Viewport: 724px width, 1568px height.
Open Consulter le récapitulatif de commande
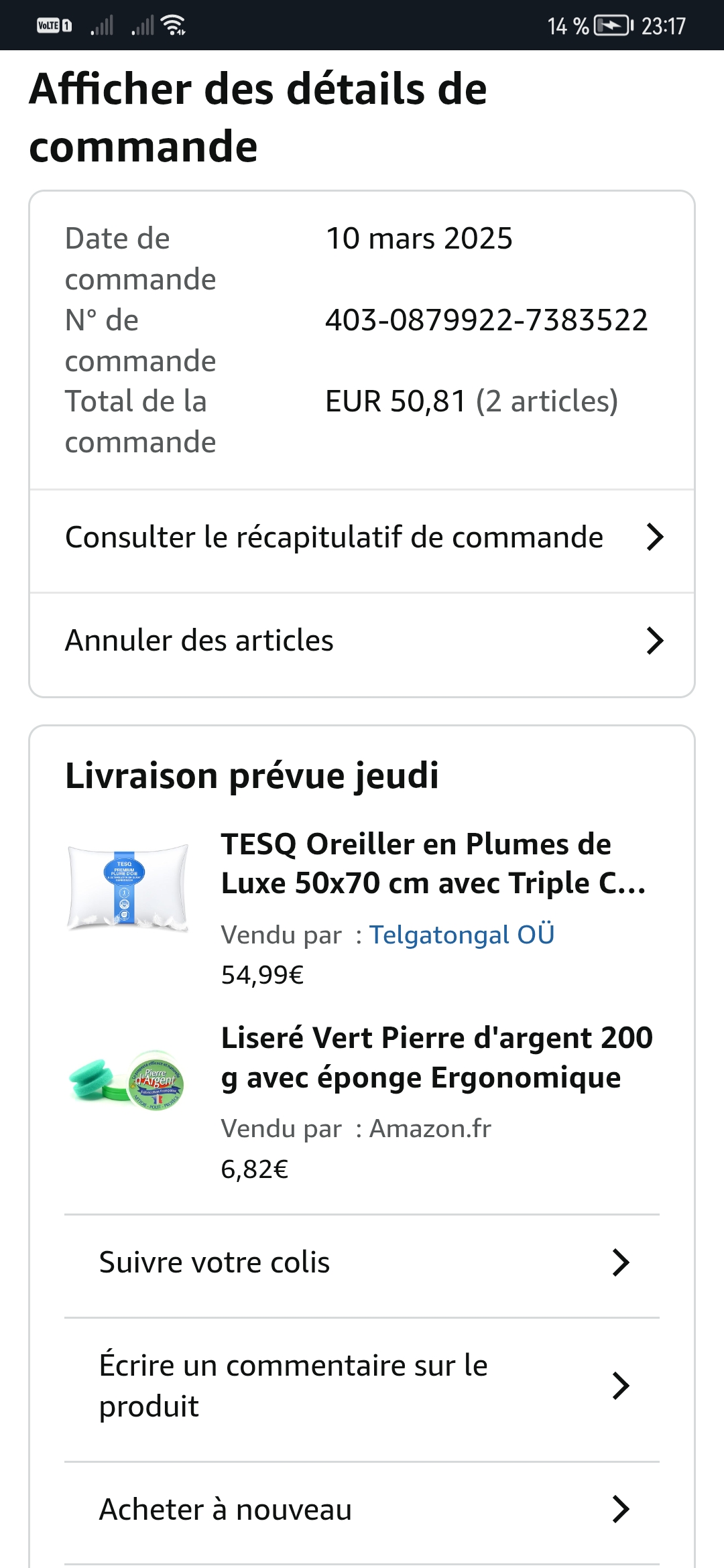pyautogui.click(x=334, y=537)
